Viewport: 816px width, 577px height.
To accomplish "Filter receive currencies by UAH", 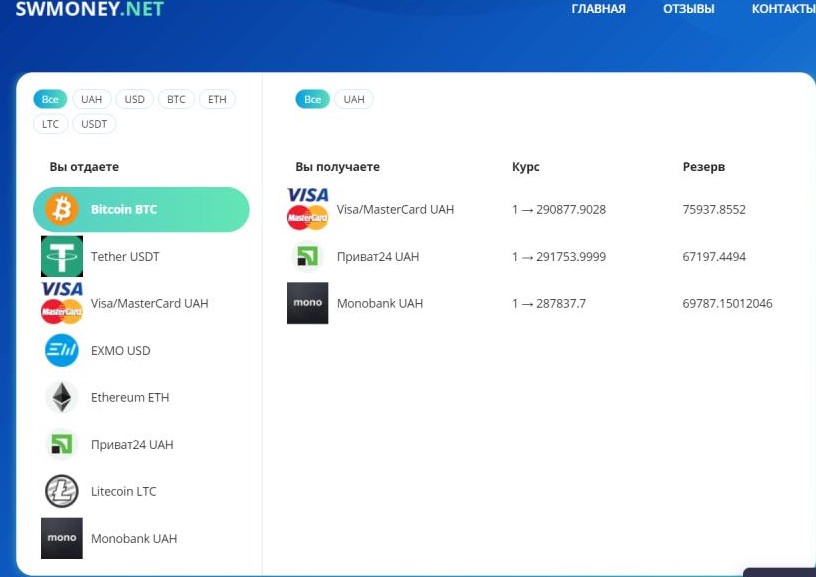I will click(x=354, y=99).
